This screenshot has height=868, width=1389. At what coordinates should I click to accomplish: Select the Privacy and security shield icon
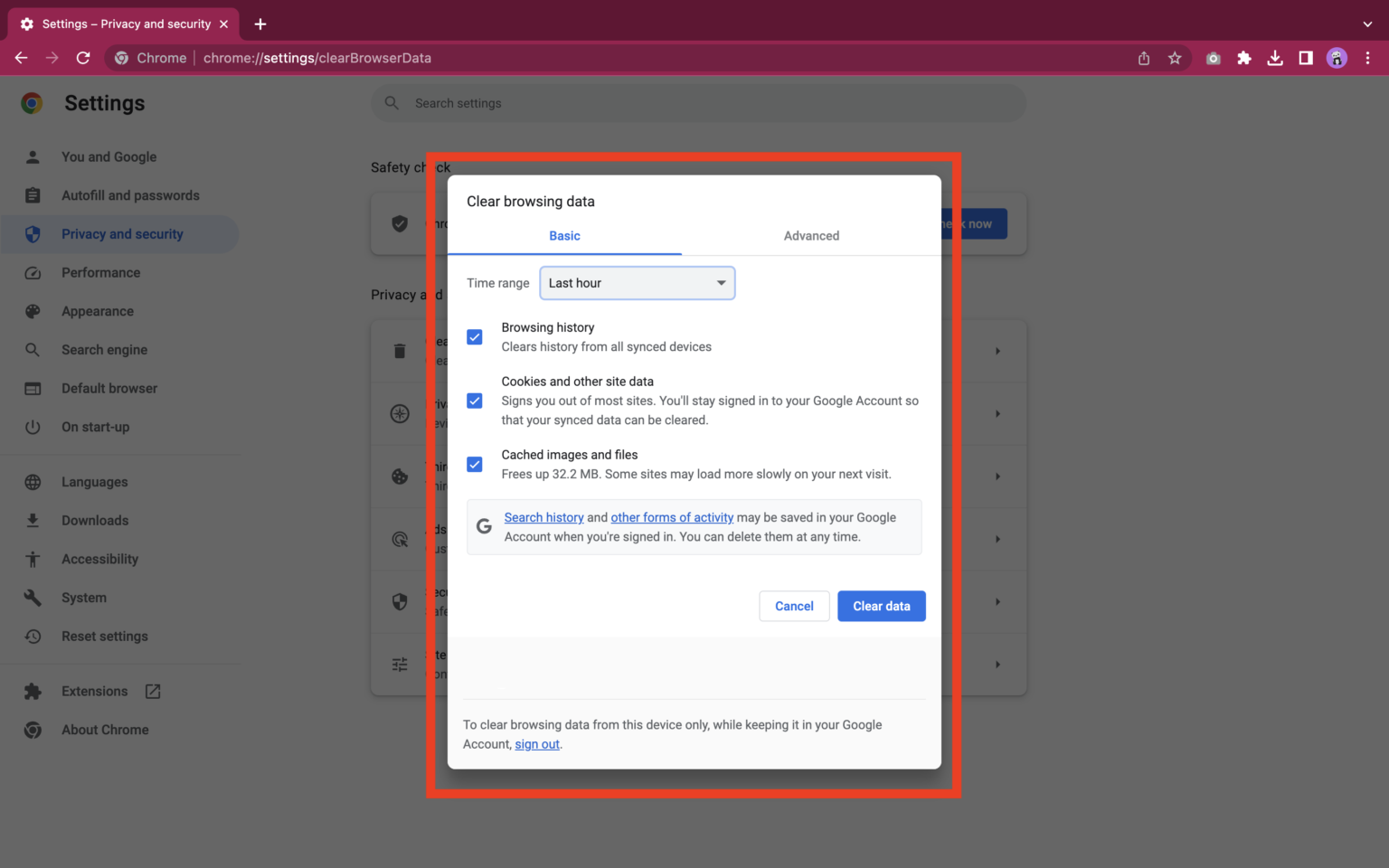pyautogui.click(x=33, y=233)
